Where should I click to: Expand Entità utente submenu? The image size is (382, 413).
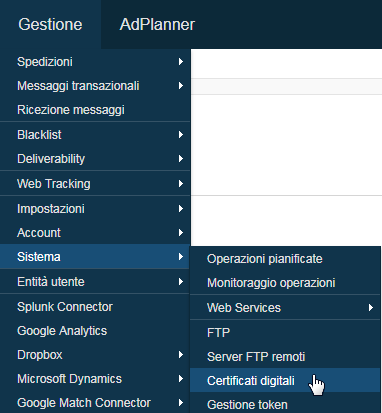[x=95, y=282]
